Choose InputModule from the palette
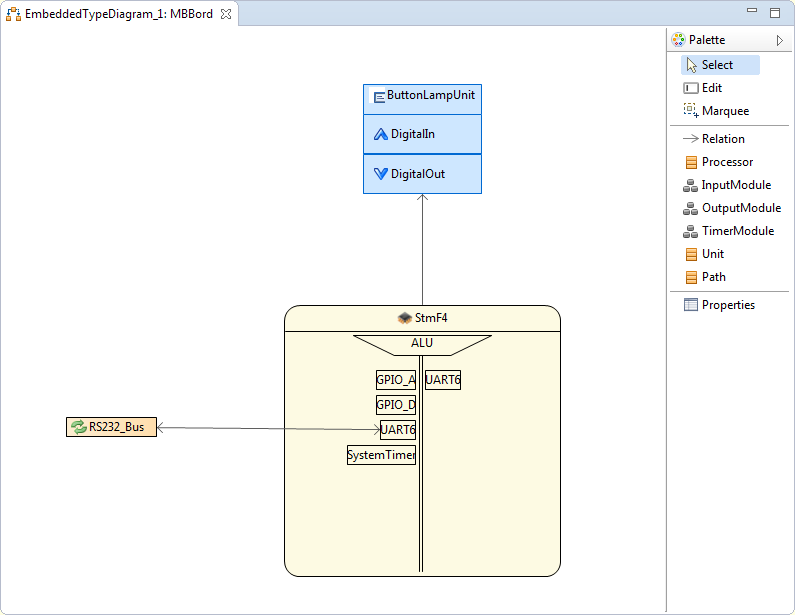Image resolution: width=795 pixels, height=615 pixels. [735, 185]
